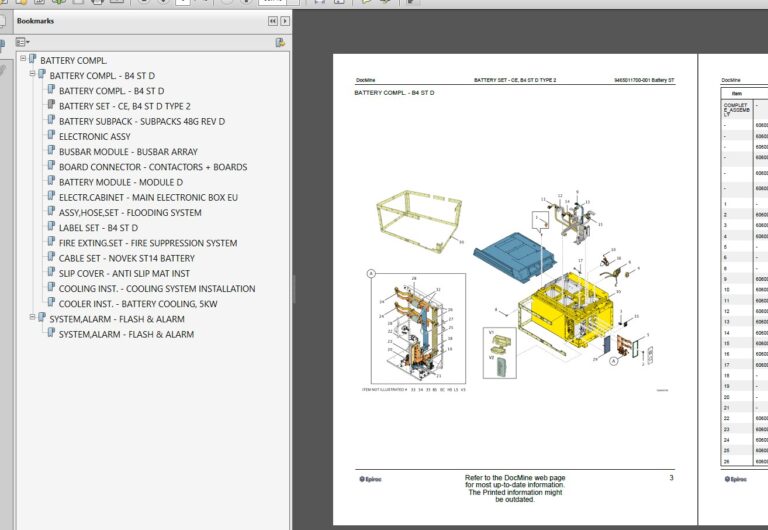Open ELECTR.CABINET - MAIN ELECTRONIC BOX EU
This screenshot has width=768, height=530.
(148, 197)
